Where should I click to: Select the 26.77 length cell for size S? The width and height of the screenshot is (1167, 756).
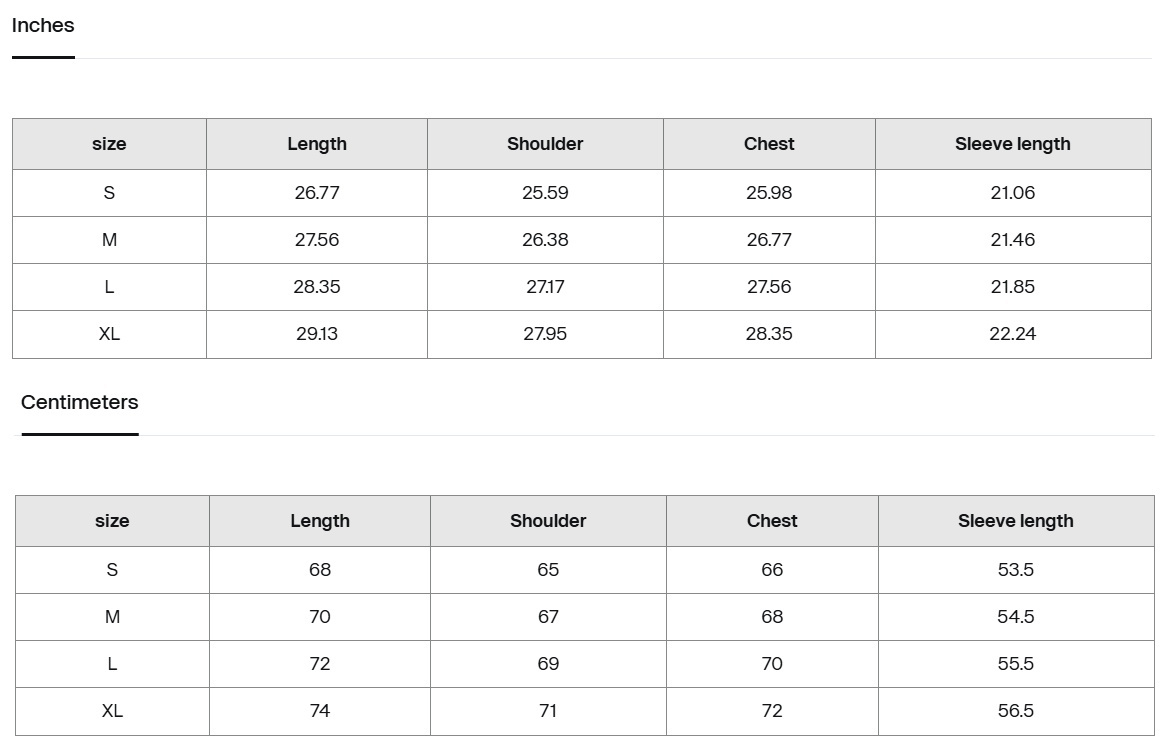317,193
